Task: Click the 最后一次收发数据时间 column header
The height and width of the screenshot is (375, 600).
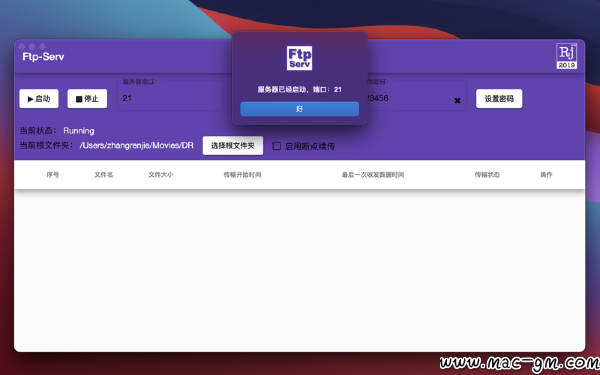Action: [x=373, y=175]
